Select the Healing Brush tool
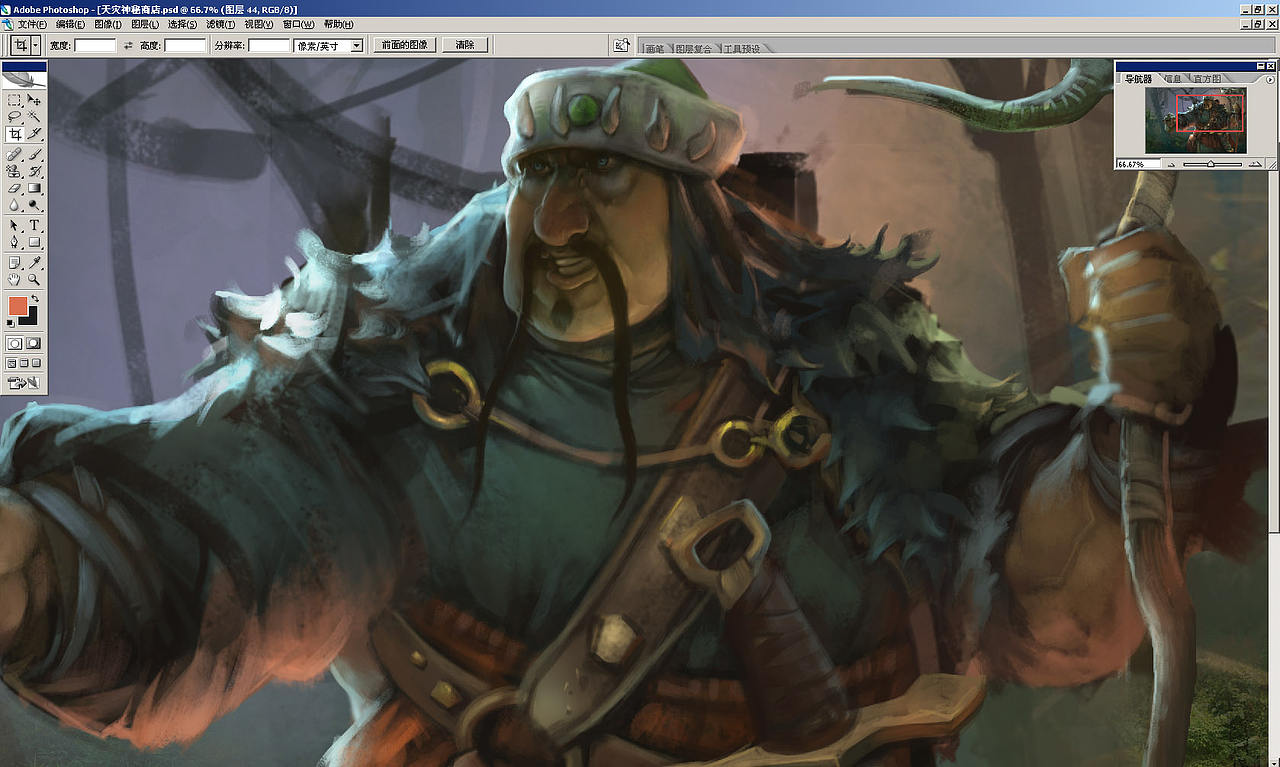Viewport: 1280px width, 767px height. (x=14, y=155)
